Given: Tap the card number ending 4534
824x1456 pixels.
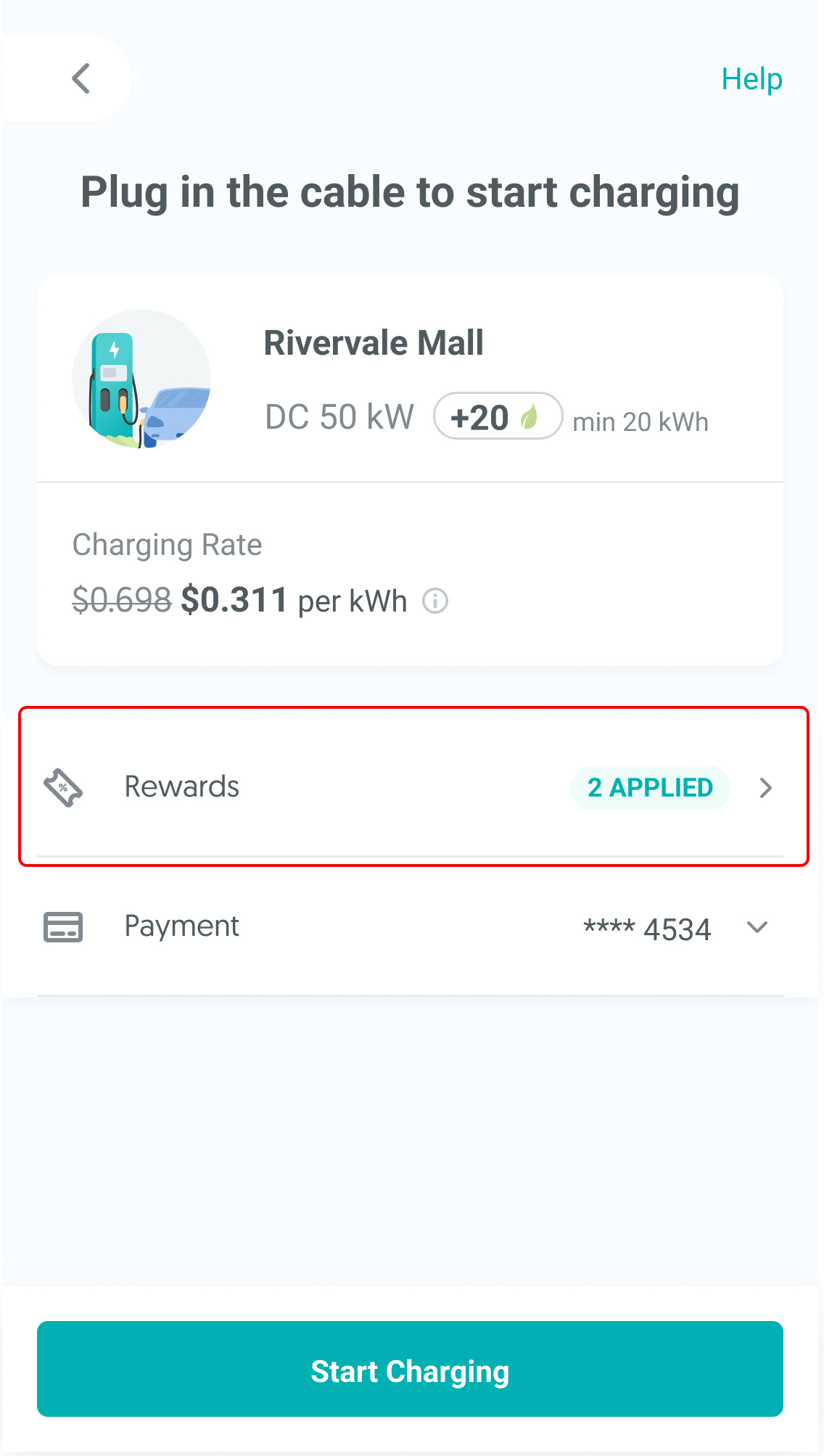Looking at the screenshot, I should point(647,929).
